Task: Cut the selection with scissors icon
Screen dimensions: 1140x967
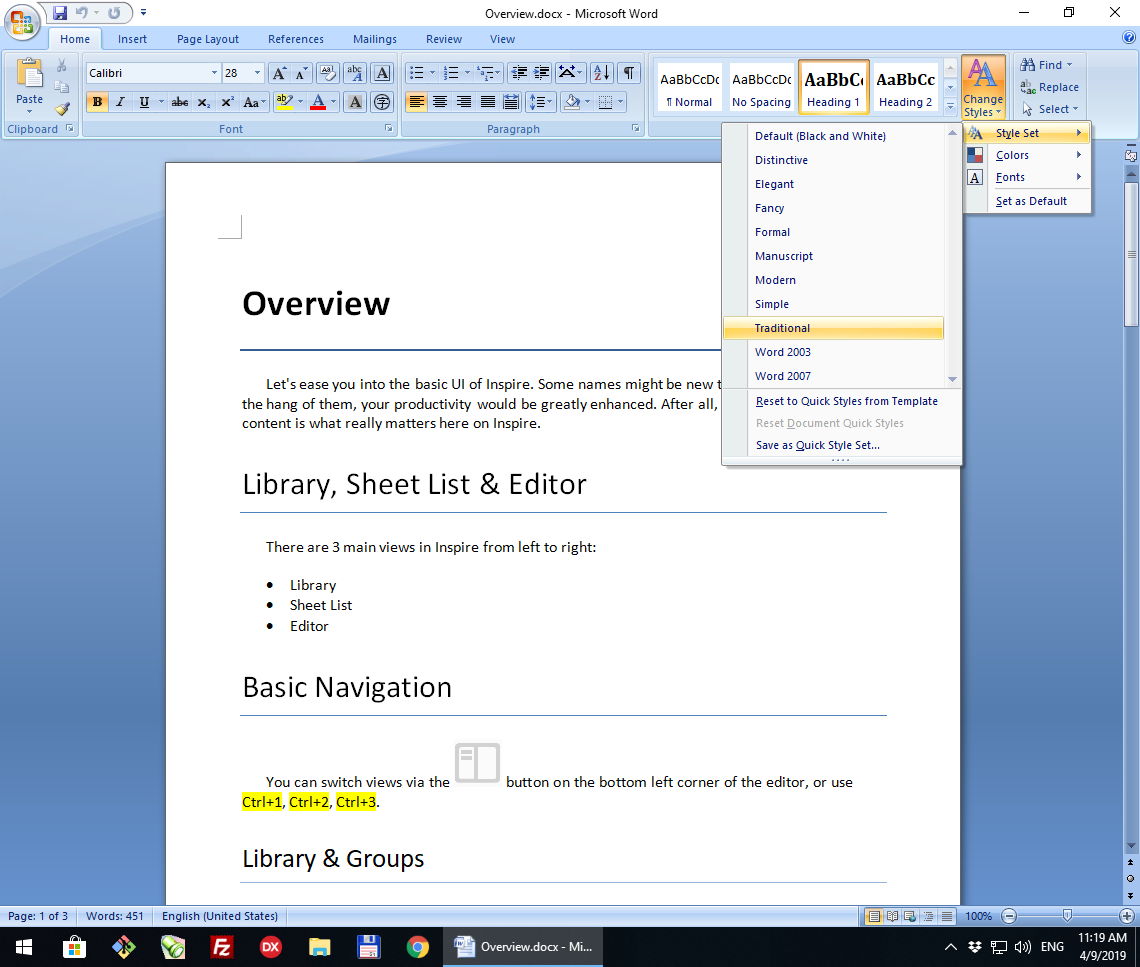Action: (x=62, y=66)
